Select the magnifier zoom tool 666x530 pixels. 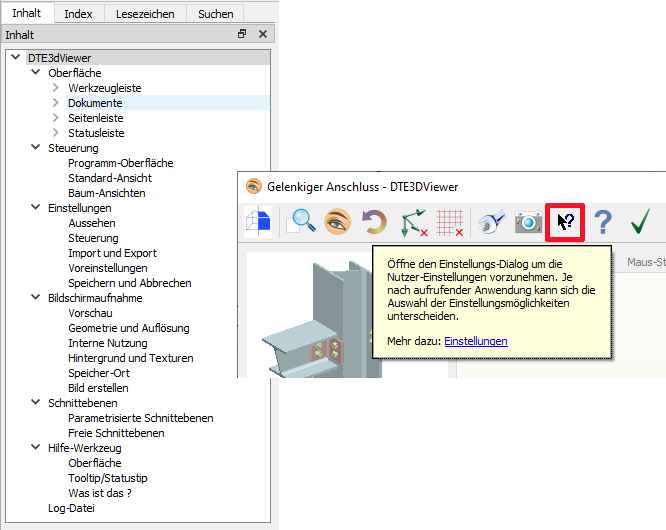tap(302, 222)
